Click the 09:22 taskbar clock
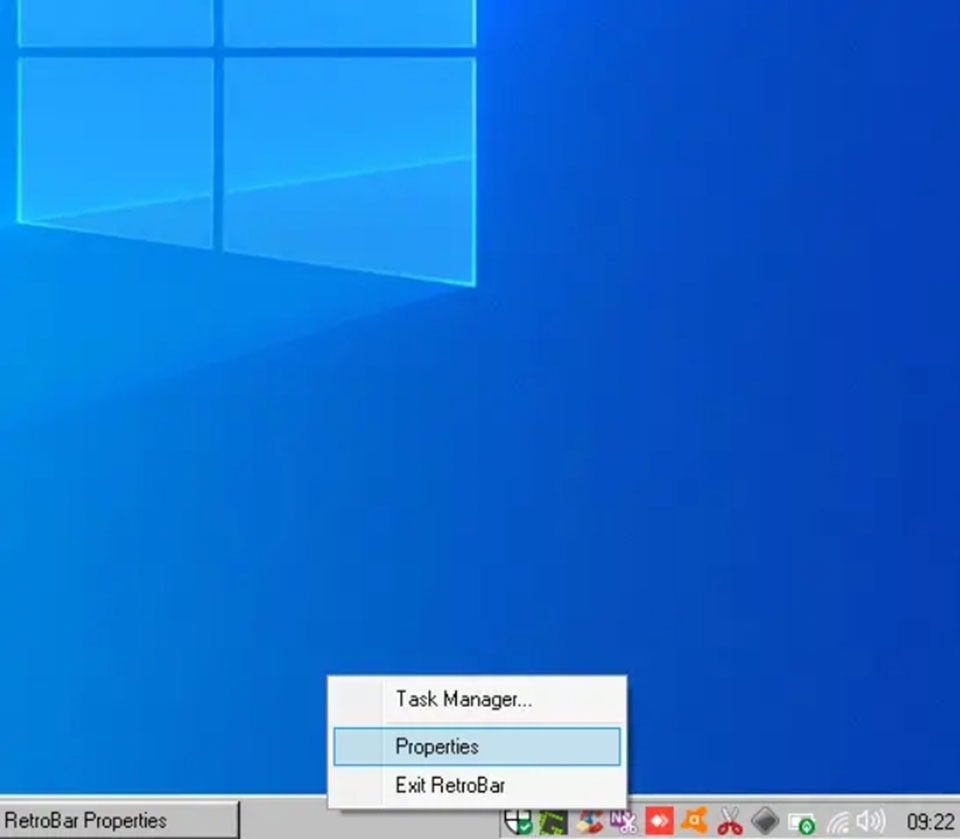 pos(930,821)
